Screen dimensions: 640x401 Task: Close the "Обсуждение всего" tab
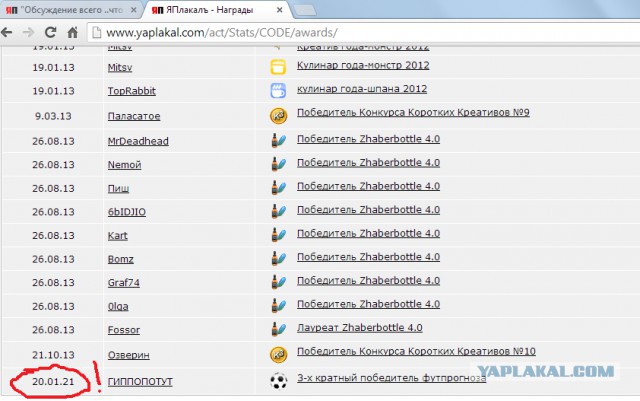[133, 10]
